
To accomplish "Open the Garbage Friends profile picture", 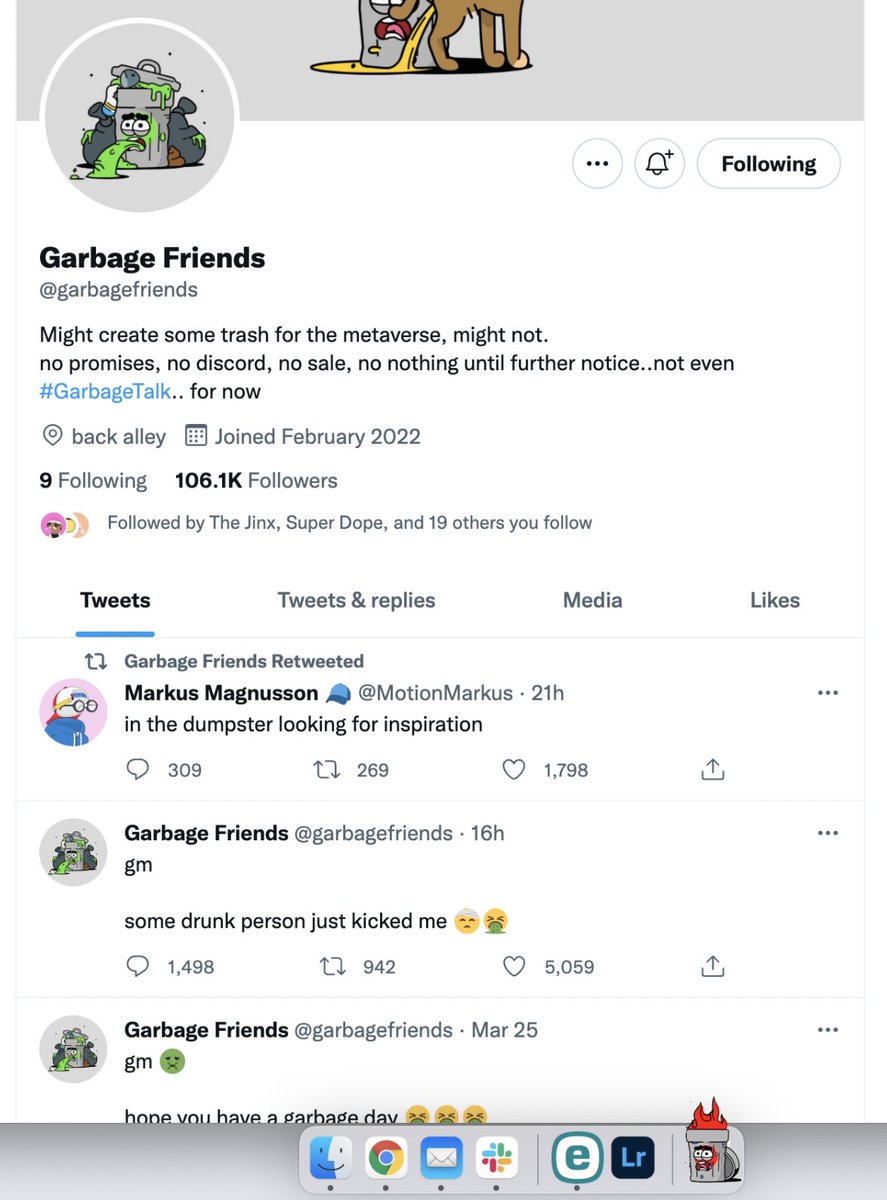I will coord(140,116).
